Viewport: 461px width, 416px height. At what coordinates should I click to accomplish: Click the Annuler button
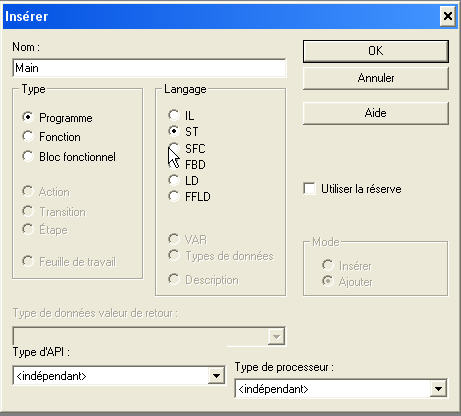[x=376, y=78]
